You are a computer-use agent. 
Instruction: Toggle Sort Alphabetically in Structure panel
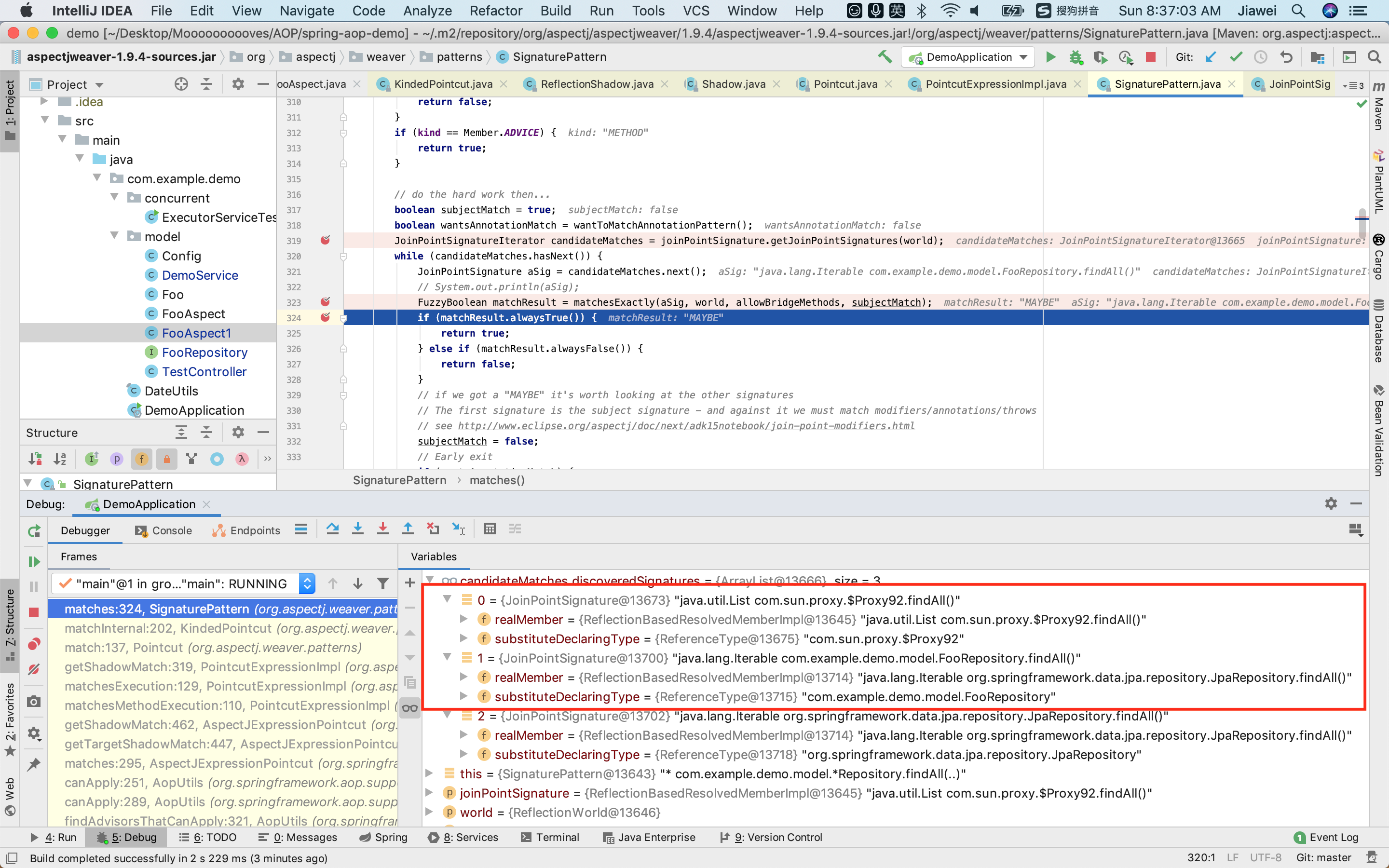(x=60, y=459)
